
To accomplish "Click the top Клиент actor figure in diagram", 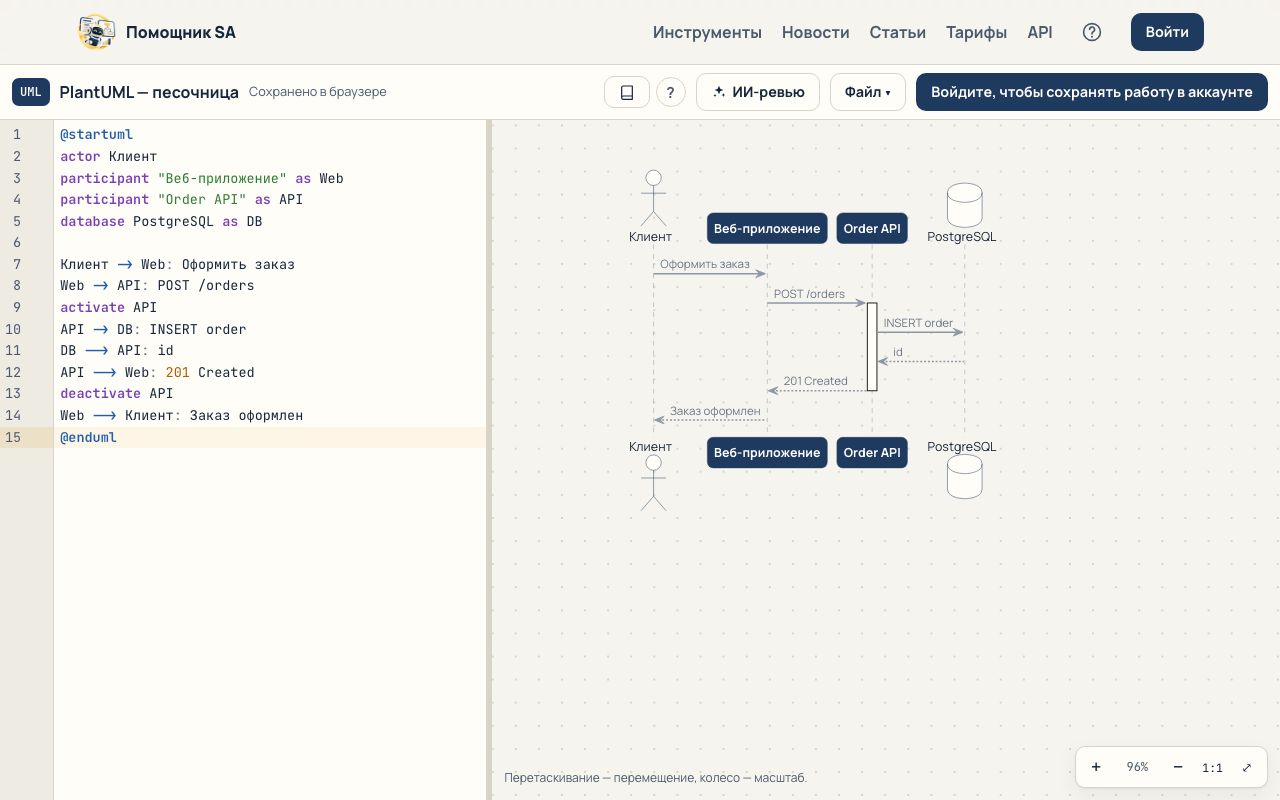I will coord(653,198).
